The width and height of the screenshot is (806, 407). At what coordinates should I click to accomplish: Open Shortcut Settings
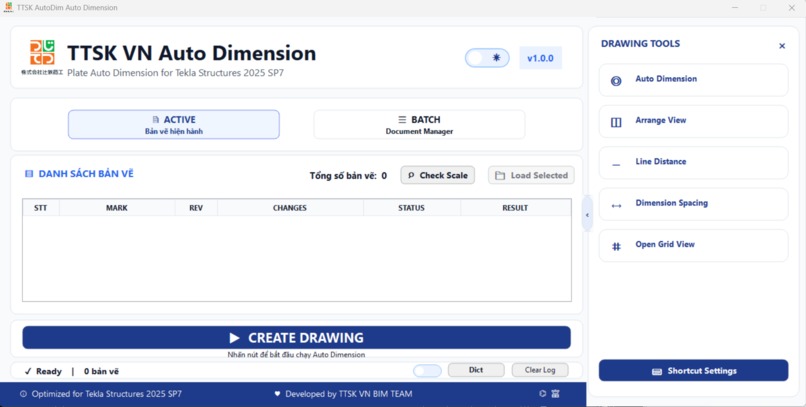coord(693,371)
